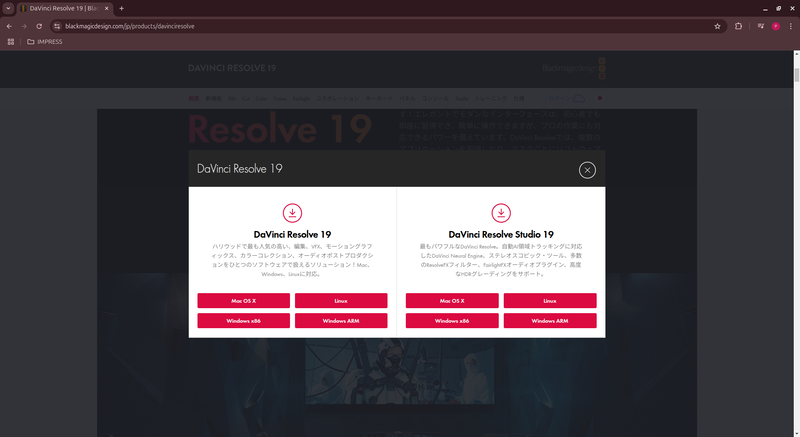Open the media controls icon in toolbar
800x437 pixels.
[761, 26]
